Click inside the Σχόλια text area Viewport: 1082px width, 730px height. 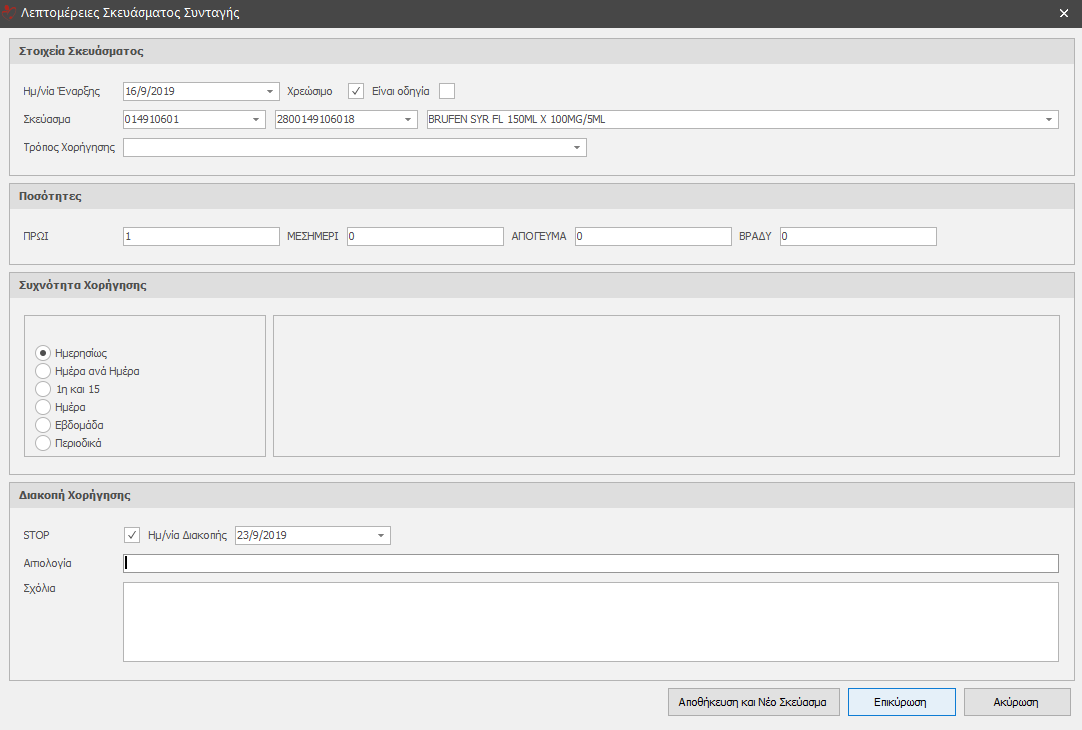point(590,621)
